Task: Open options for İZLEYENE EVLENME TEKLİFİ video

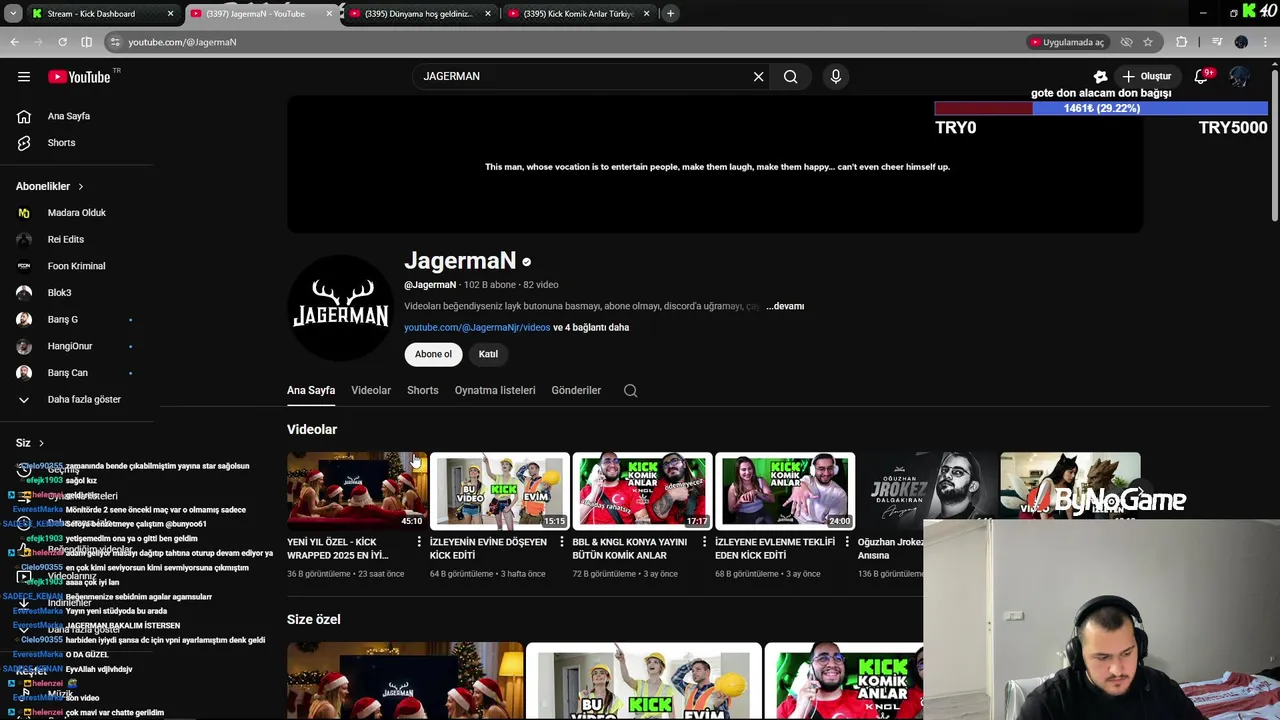Action: pyautogui.click(x=847, y=542)
